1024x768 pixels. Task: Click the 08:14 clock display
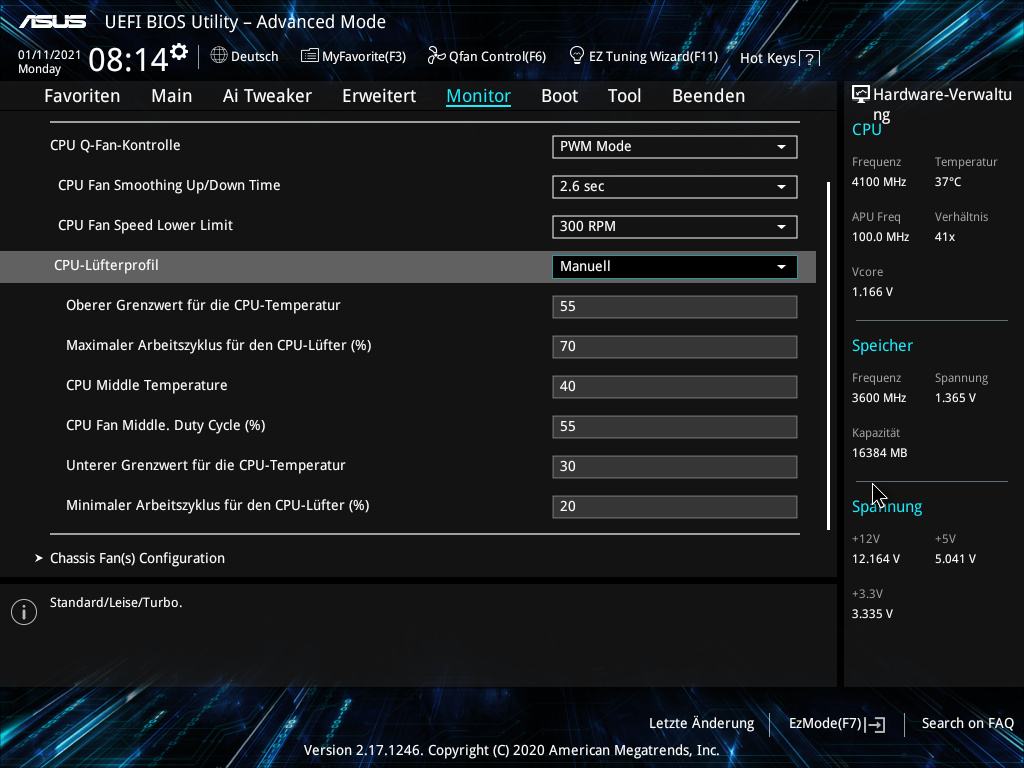pos(129,60)
